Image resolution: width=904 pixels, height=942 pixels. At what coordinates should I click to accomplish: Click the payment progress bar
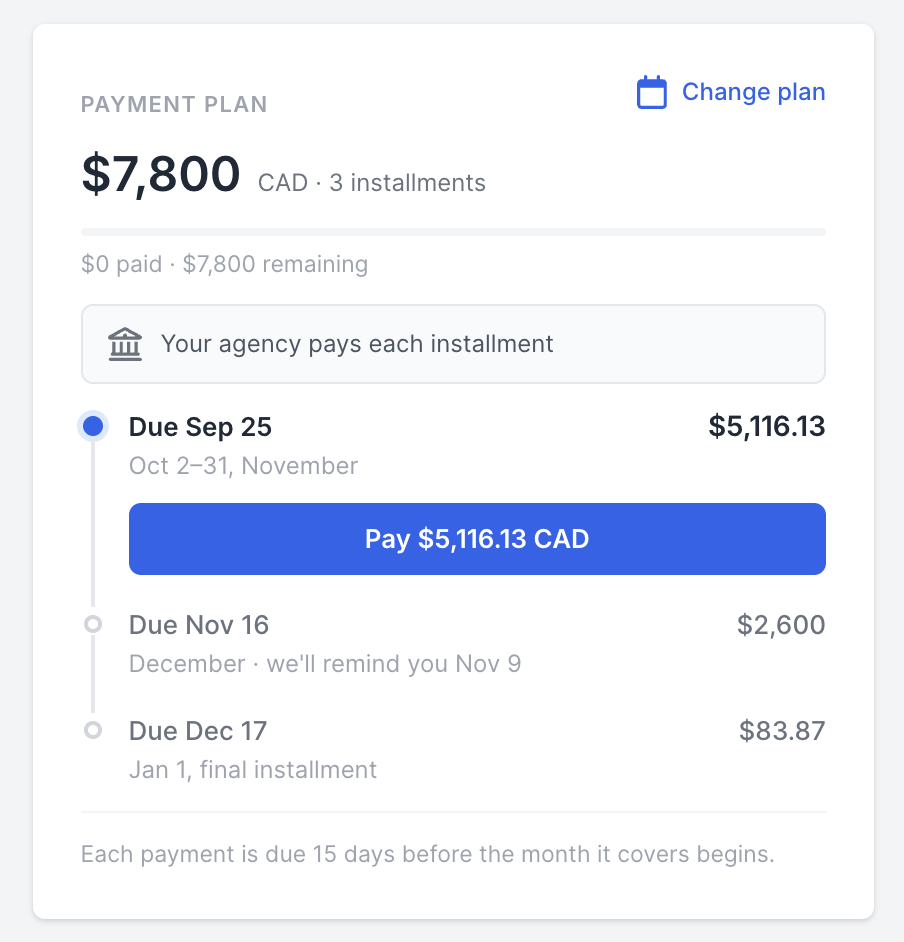(454, 232)
